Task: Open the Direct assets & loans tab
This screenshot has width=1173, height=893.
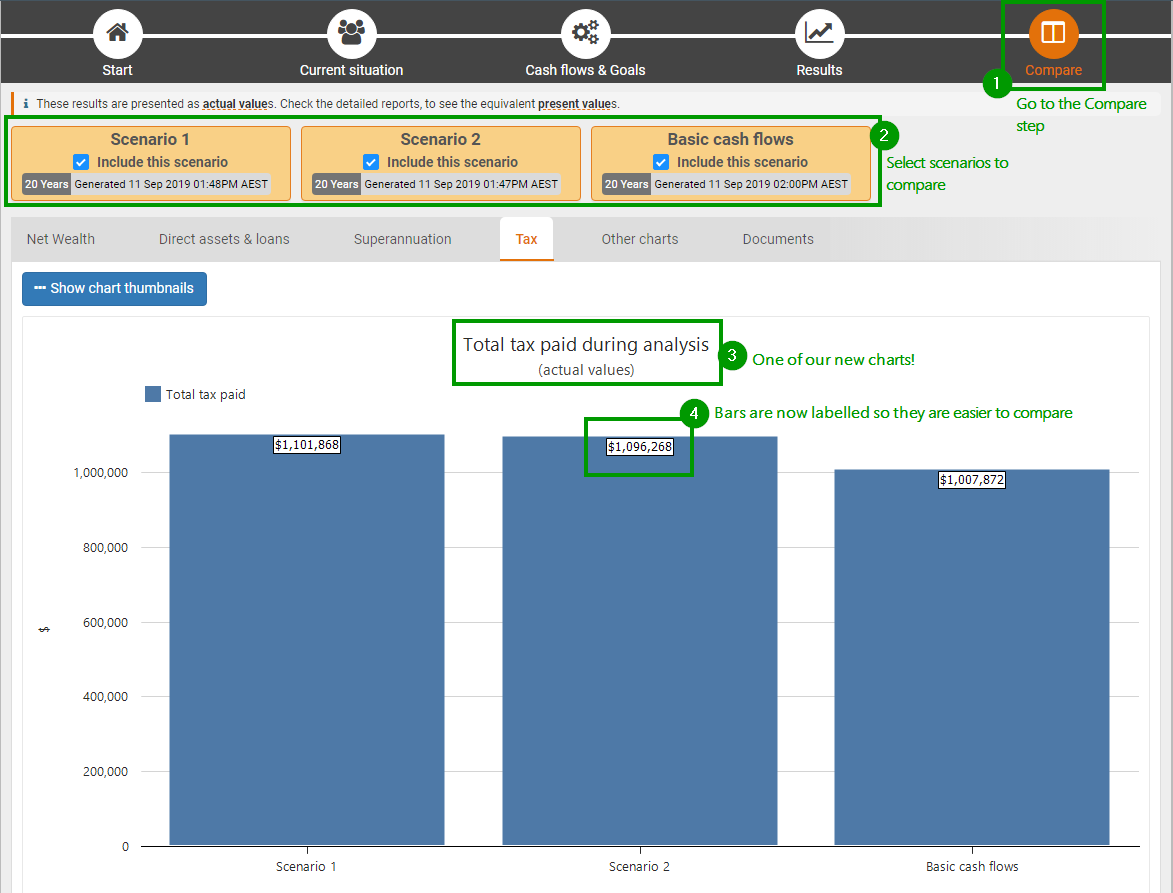Action: pos(224,239)
